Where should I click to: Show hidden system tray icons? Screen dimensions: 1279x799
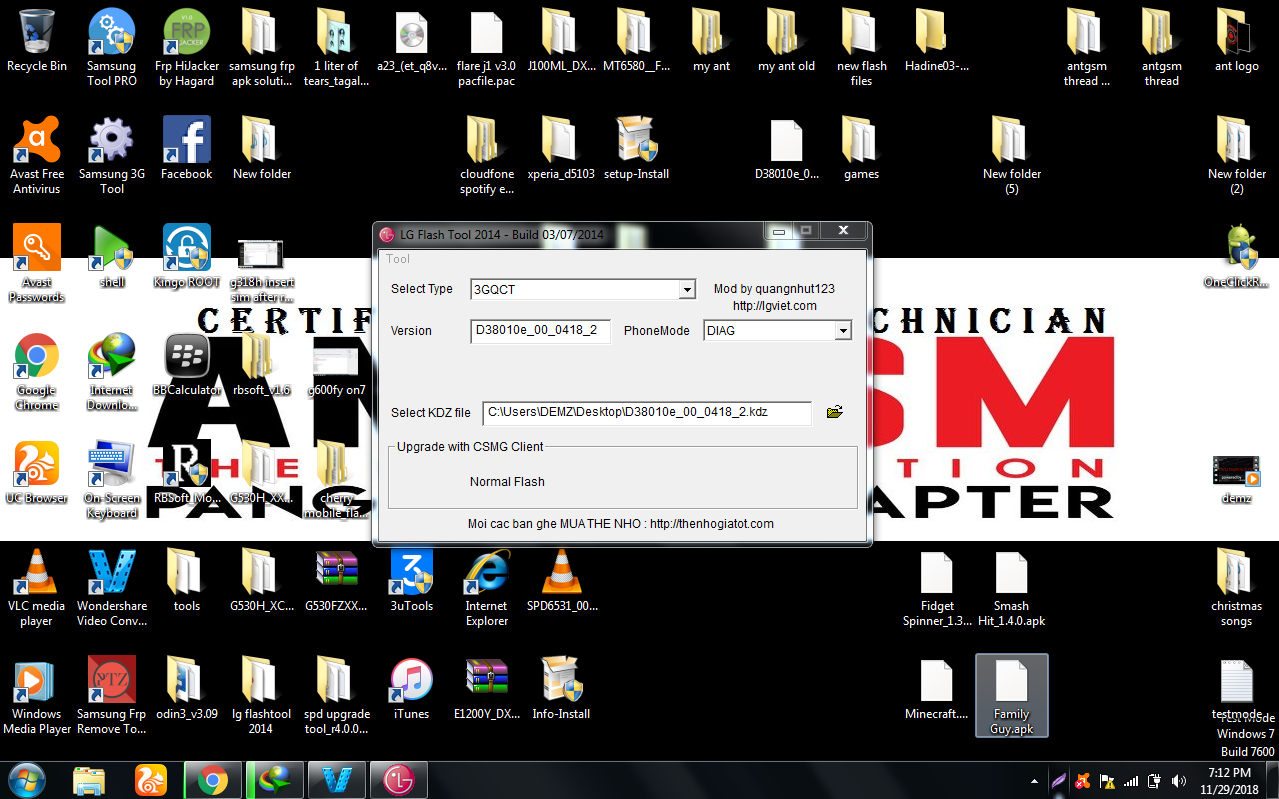[x=1034, y=780]
